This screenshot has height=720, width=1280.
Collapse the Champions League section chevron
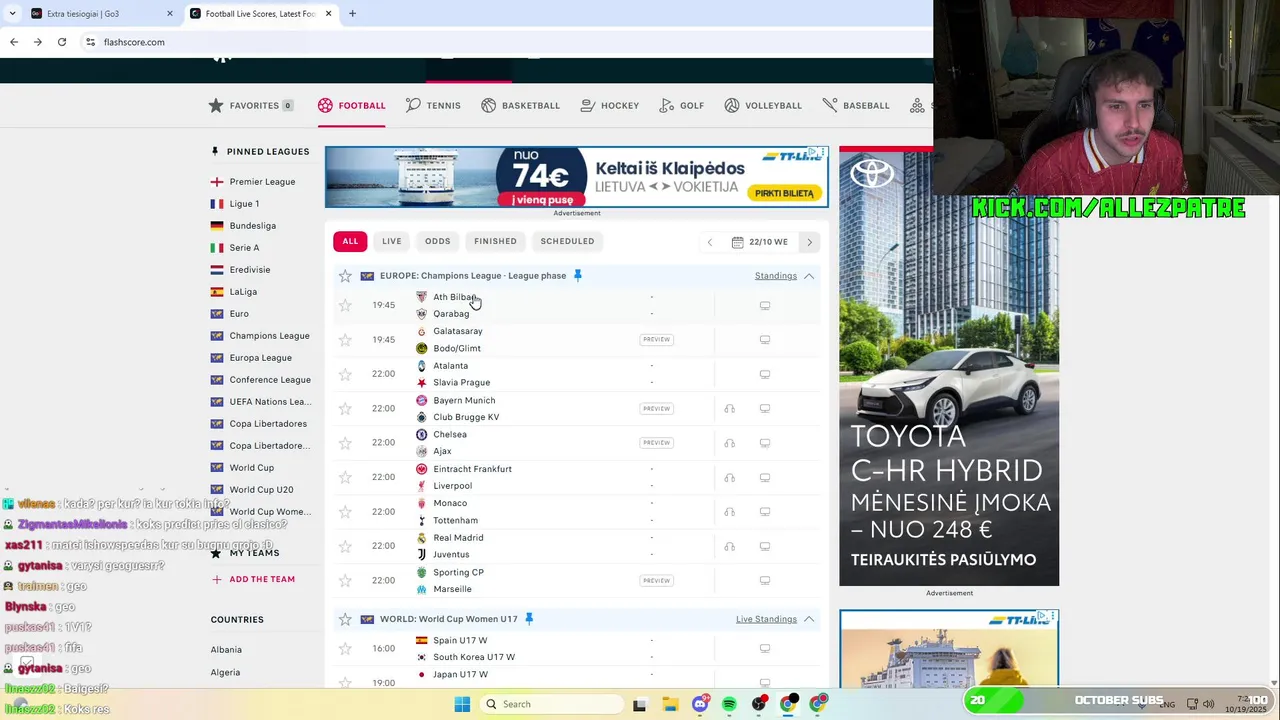tap(809, 276)
